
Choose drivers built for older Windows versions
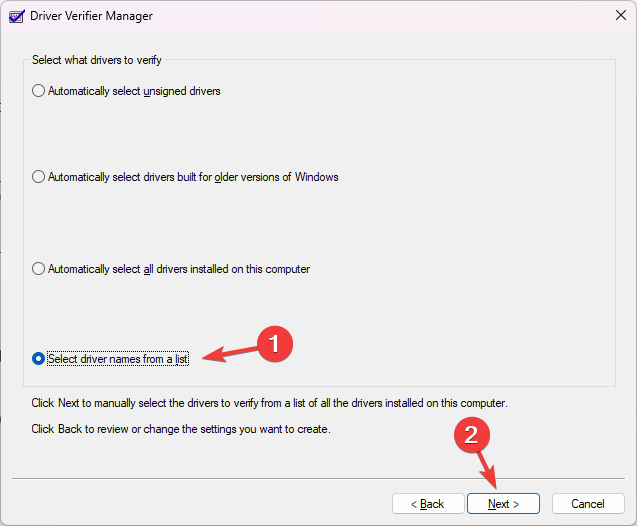(185, 177)
